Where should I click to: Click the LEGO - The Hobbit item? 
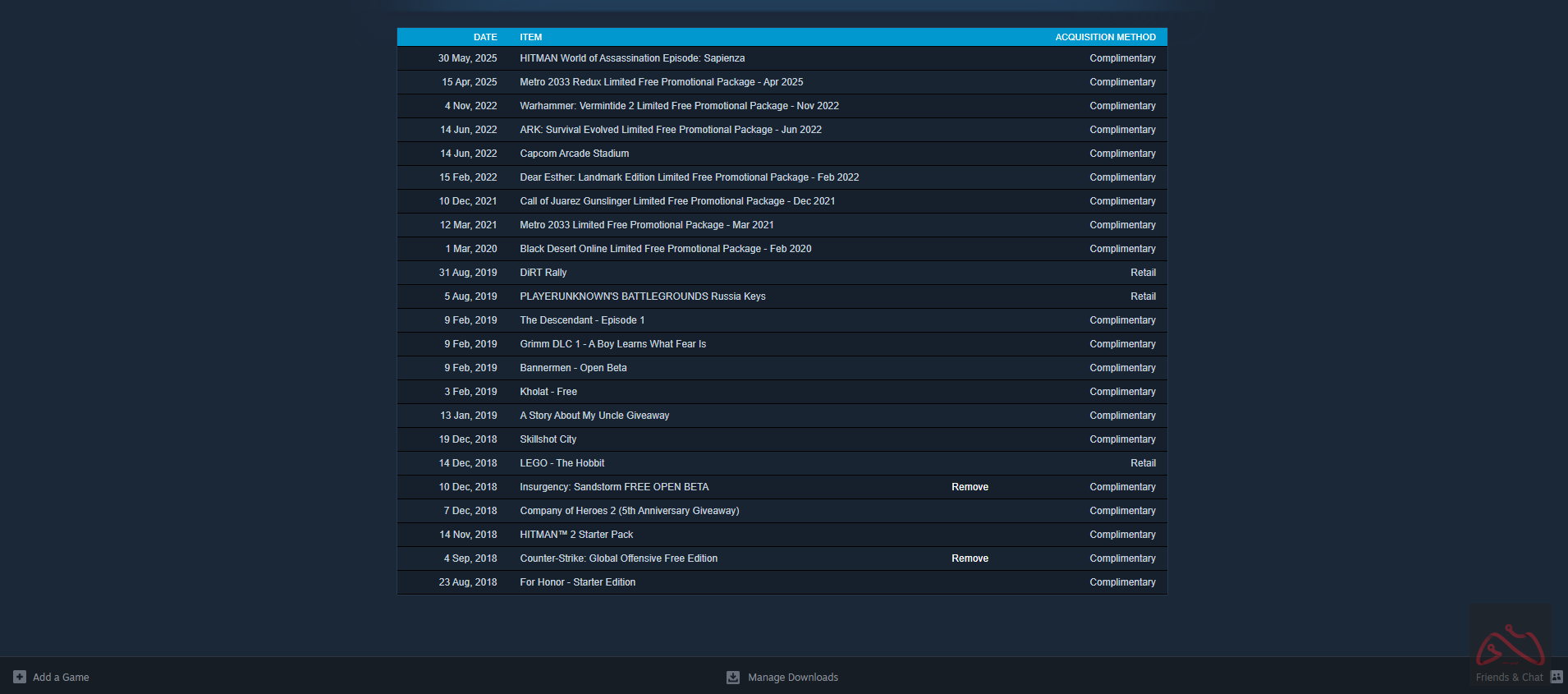click(562, 463)
